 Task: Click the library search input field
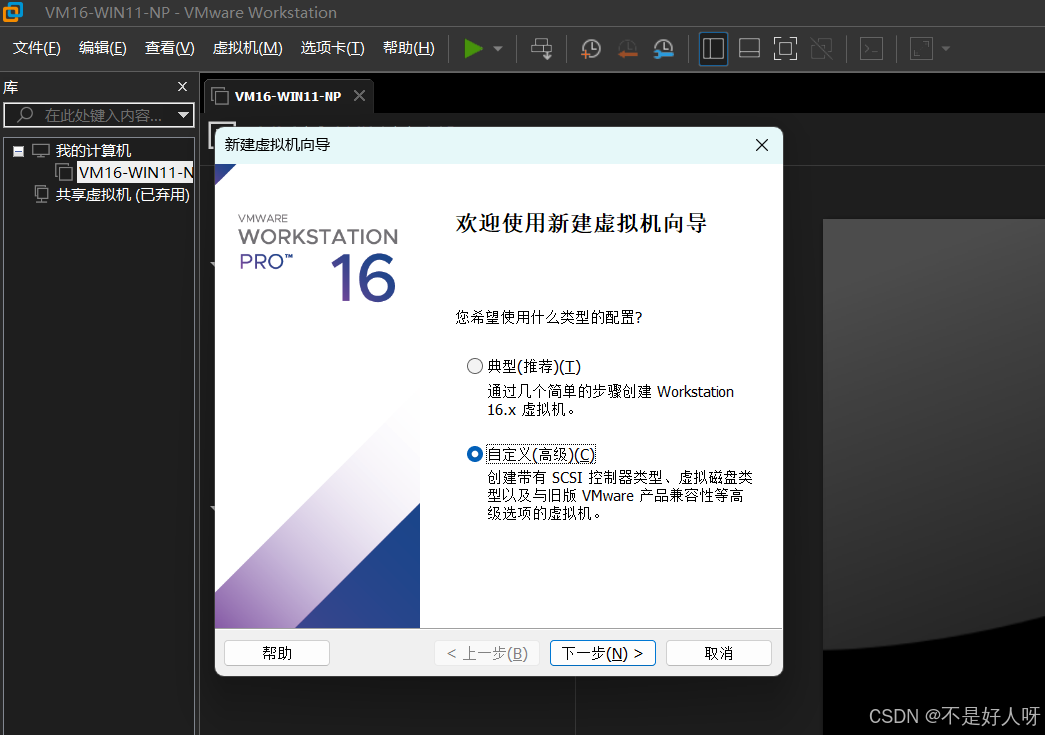99,115
